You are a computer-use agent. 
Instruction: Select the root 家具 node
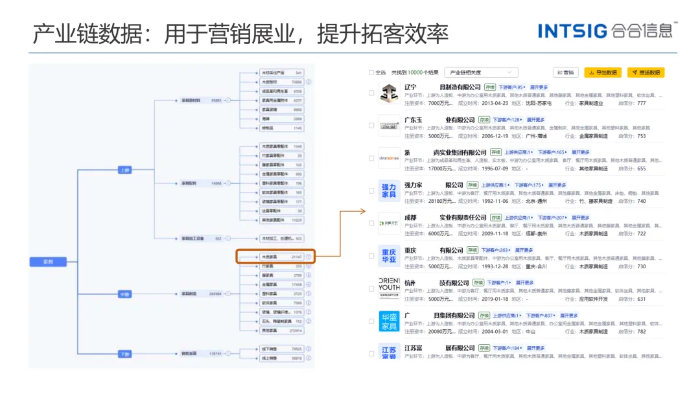click(48, 261)
